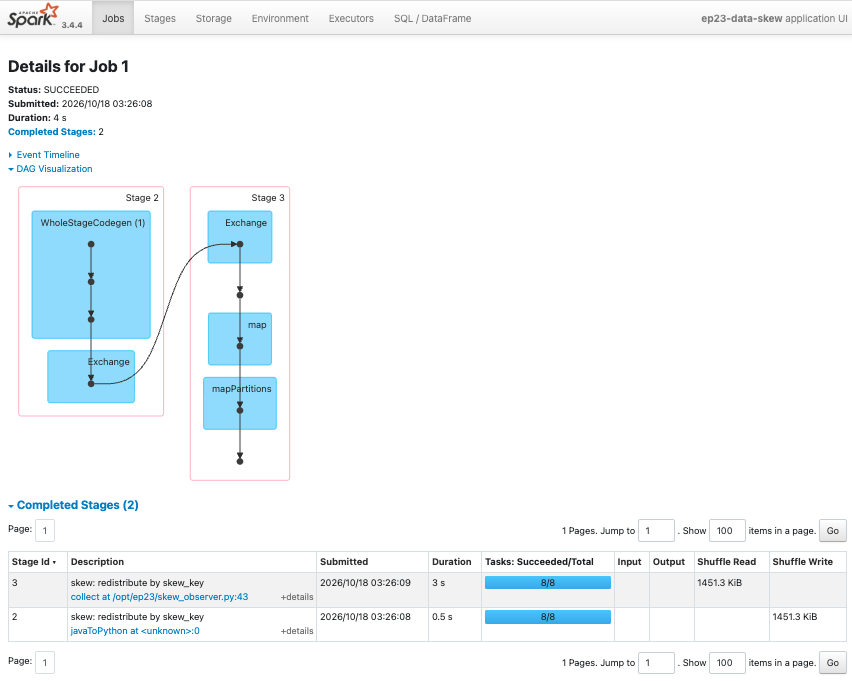Open the Jobs tab
This screenshot has height=681, width=852.
[x=113, y=18]
